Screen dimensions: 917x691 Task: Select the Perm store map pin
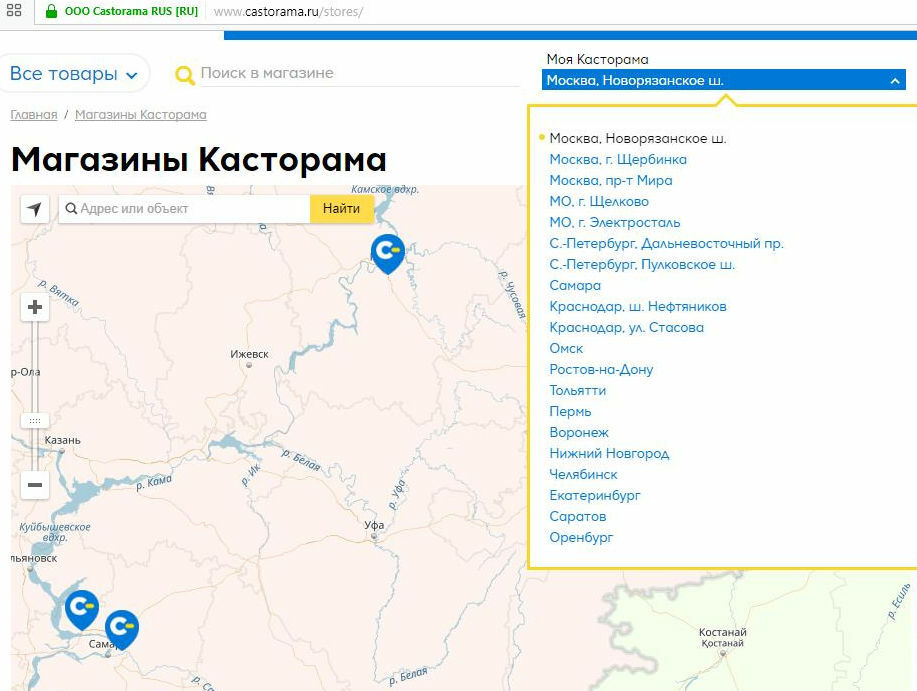click(388, 254)
